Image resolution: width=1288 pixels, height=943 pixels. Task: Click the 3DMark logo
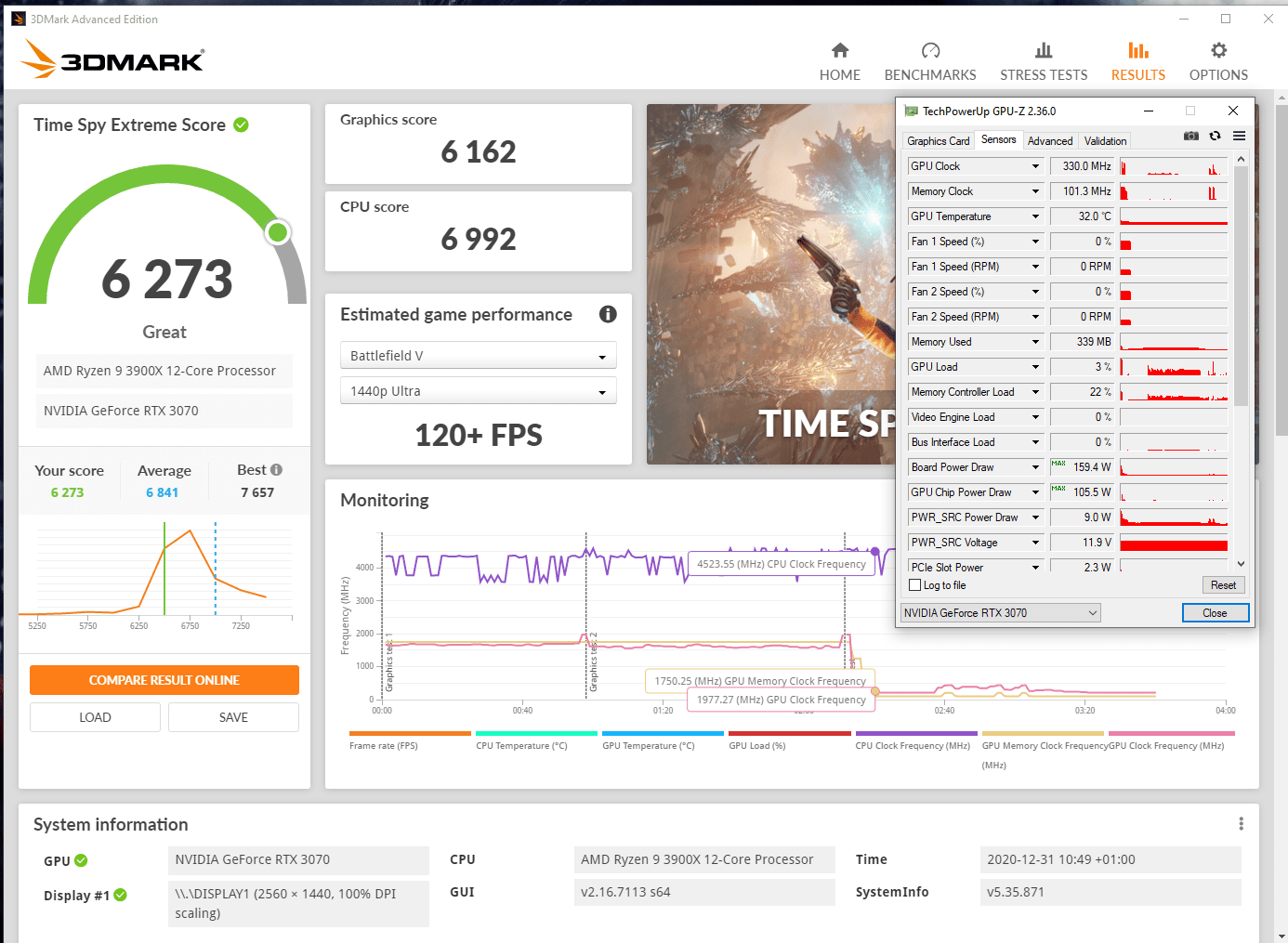pos(112,59)
